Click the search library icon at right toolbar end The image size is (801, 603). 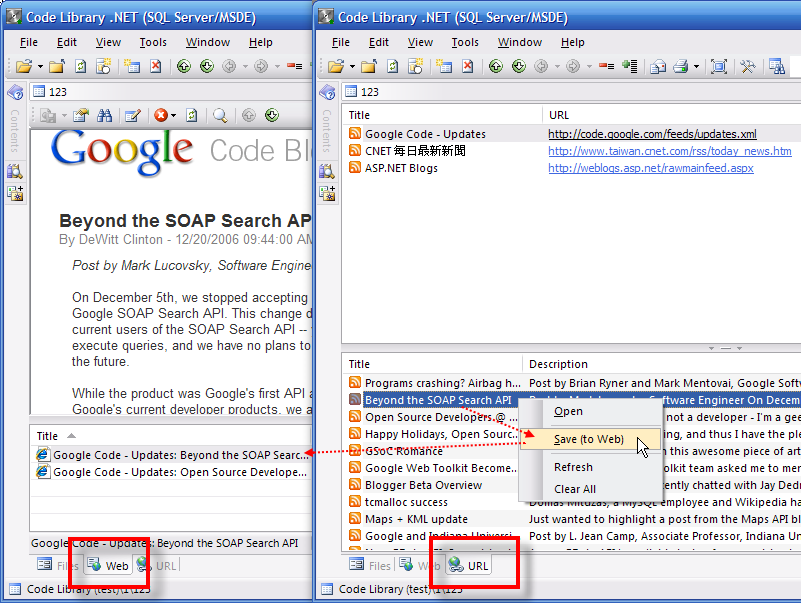pos(777,66)
